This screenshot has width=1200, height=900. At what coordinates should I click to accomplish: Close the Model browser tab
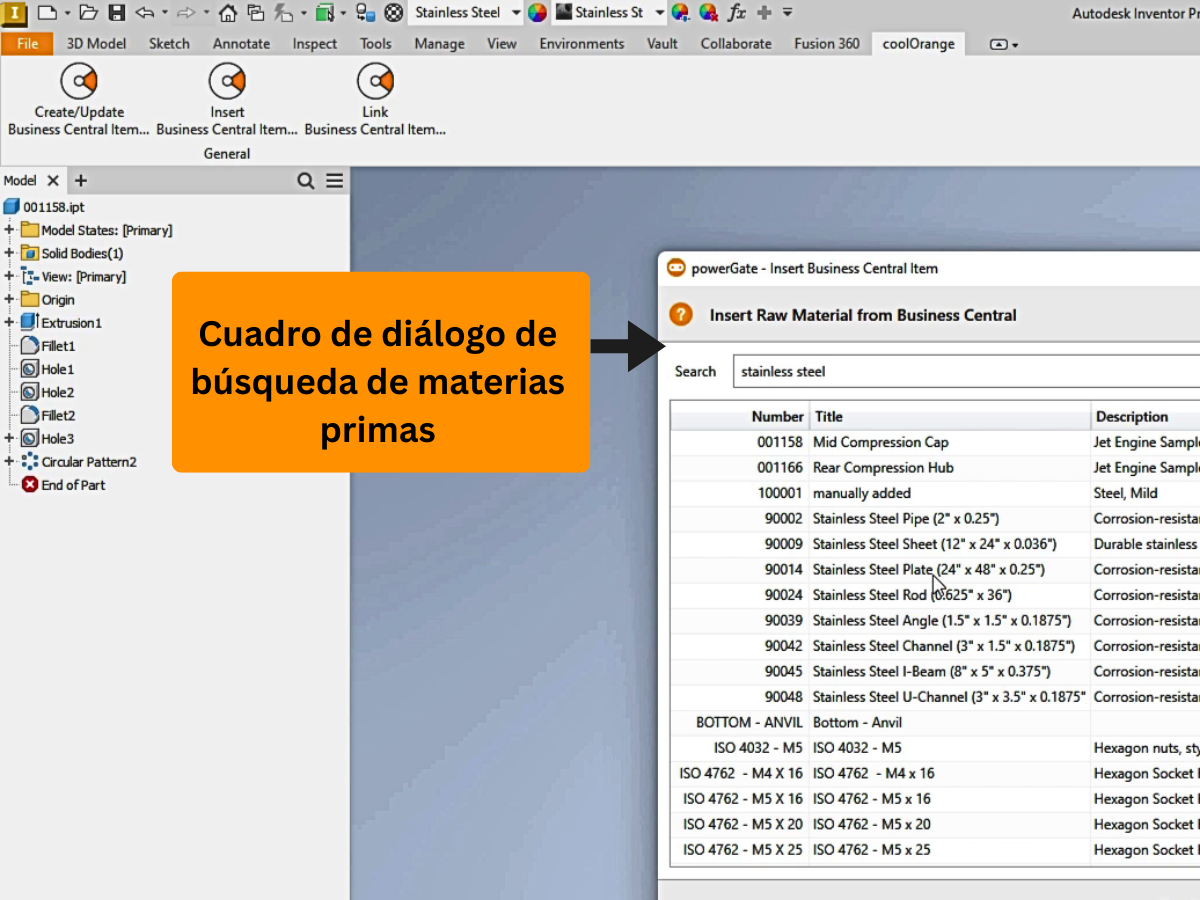tap(53, 181)
